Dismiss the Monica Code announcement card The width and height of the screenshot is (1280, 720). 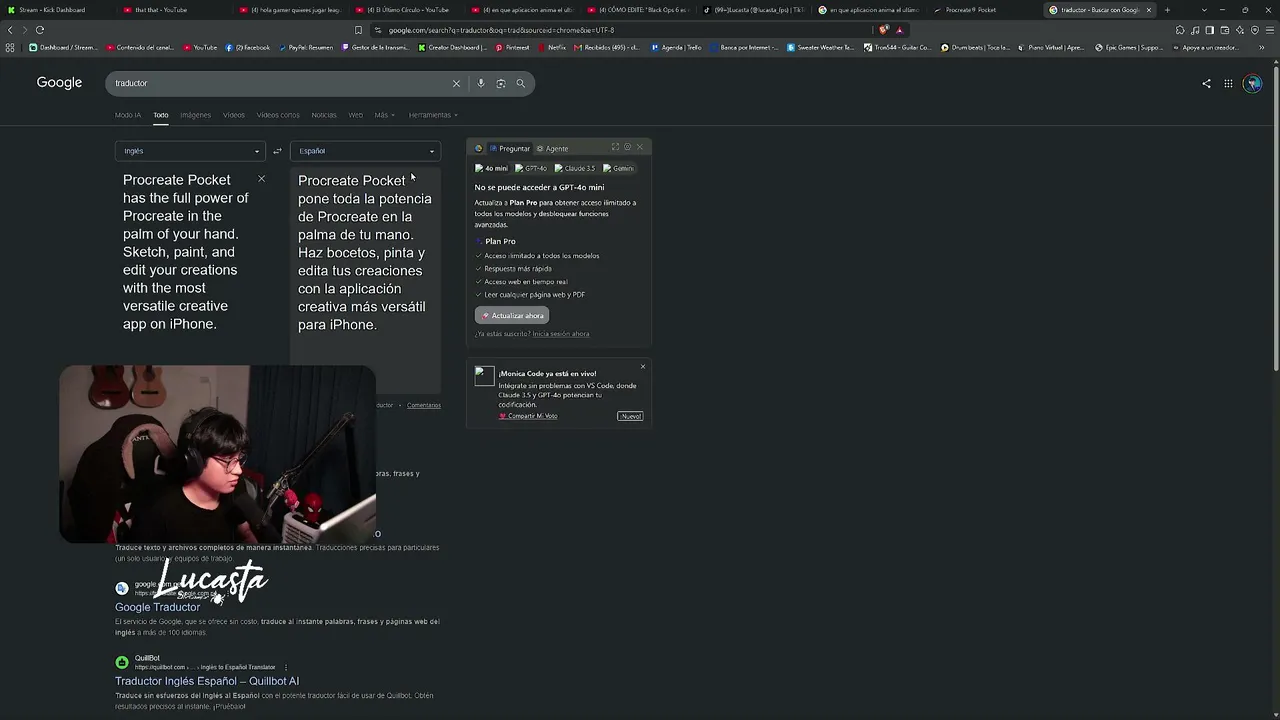coord(643,367)
